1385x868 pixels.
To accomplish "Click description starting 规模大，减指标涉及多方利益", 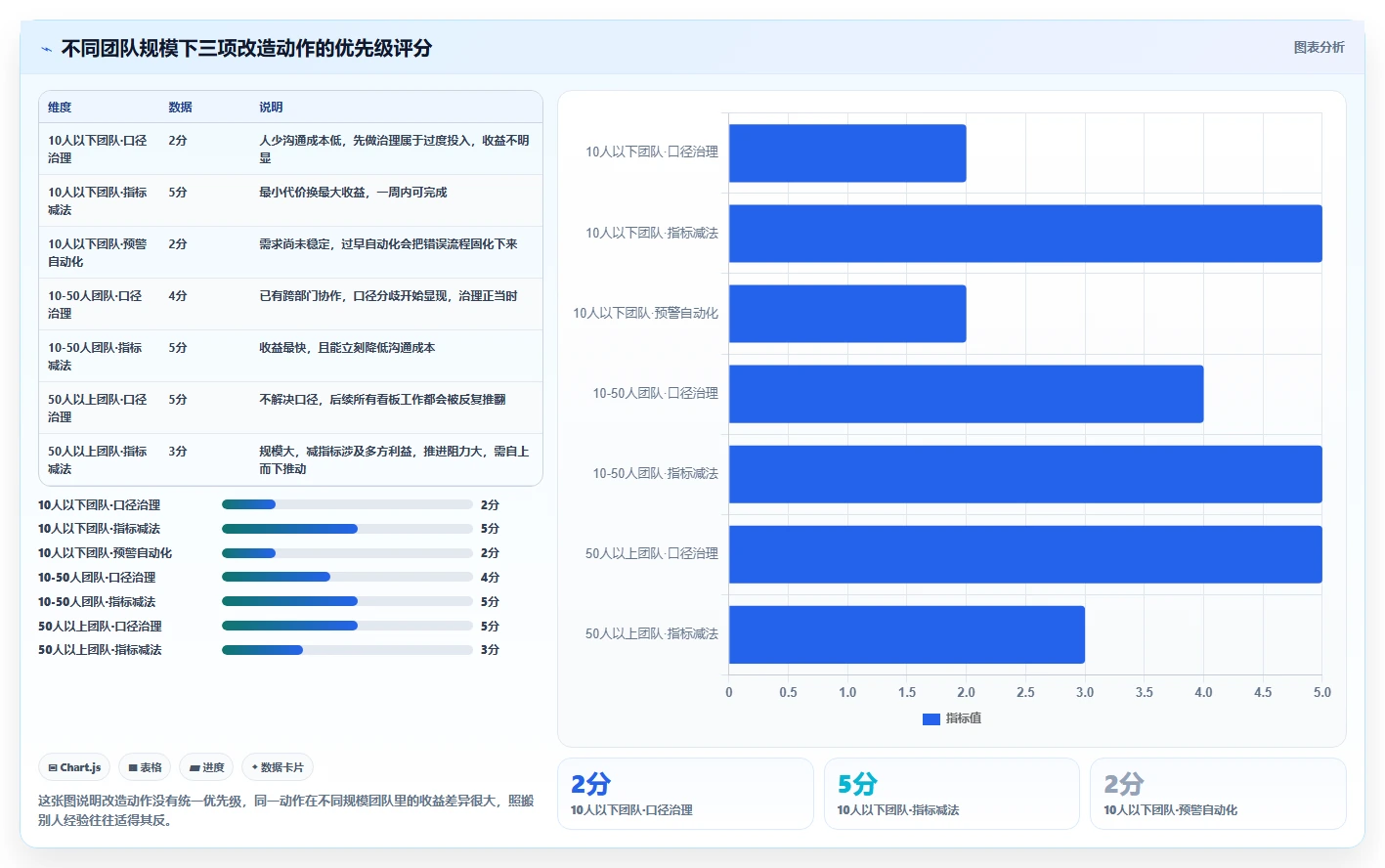I will click(x=394, y=459).
